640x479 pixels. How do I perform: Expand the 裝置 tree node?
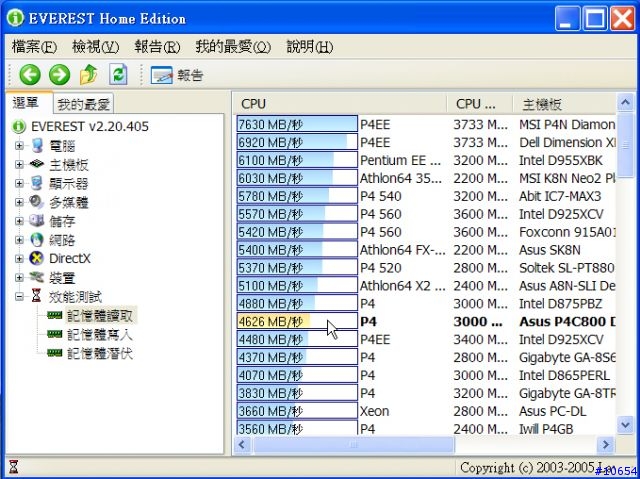[19, 277]
